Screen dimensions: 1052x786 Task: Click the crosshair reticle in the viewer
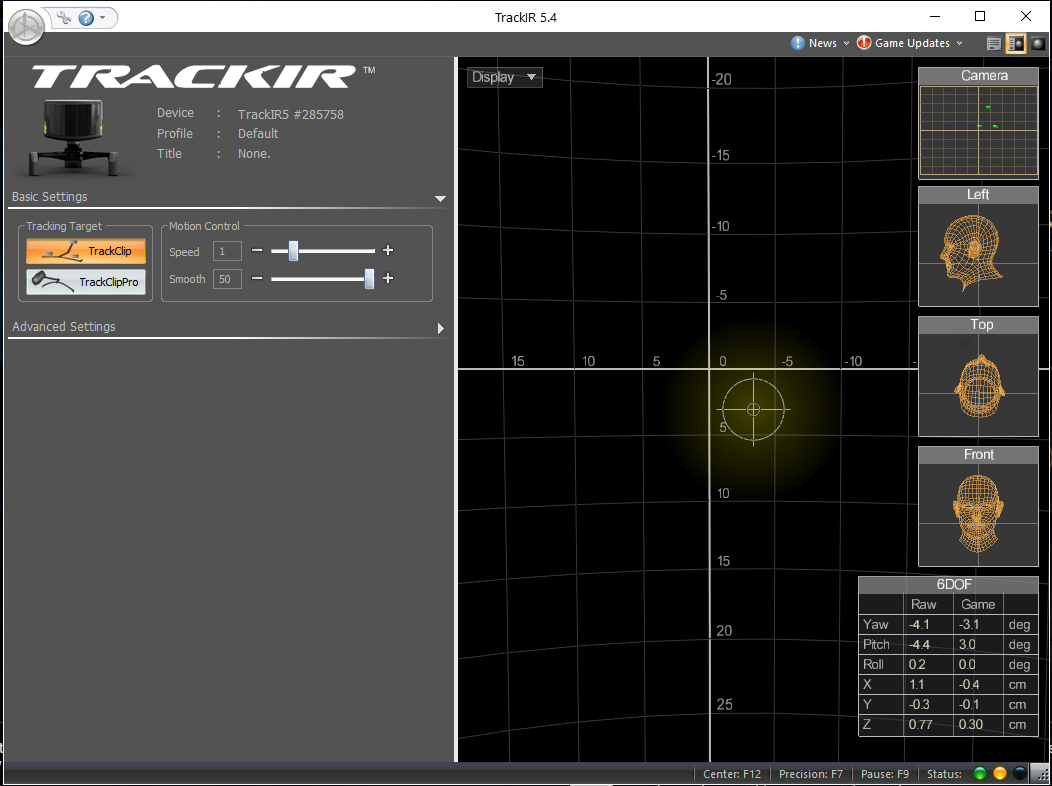click(x=753, y=409)
